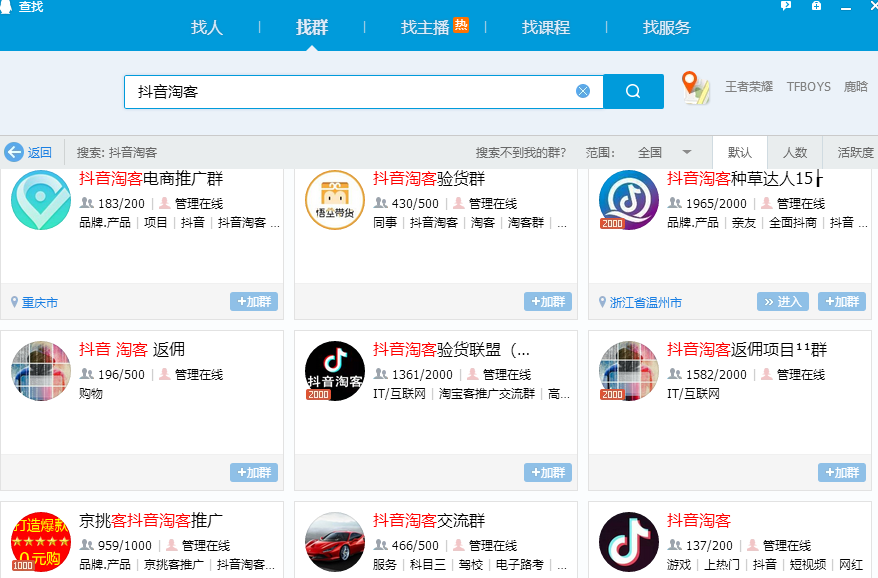Image resolution: width=878 pixels, height=578 pixels.
Task: Click hot keyword 王者荣耀
Action: point(749,87)
